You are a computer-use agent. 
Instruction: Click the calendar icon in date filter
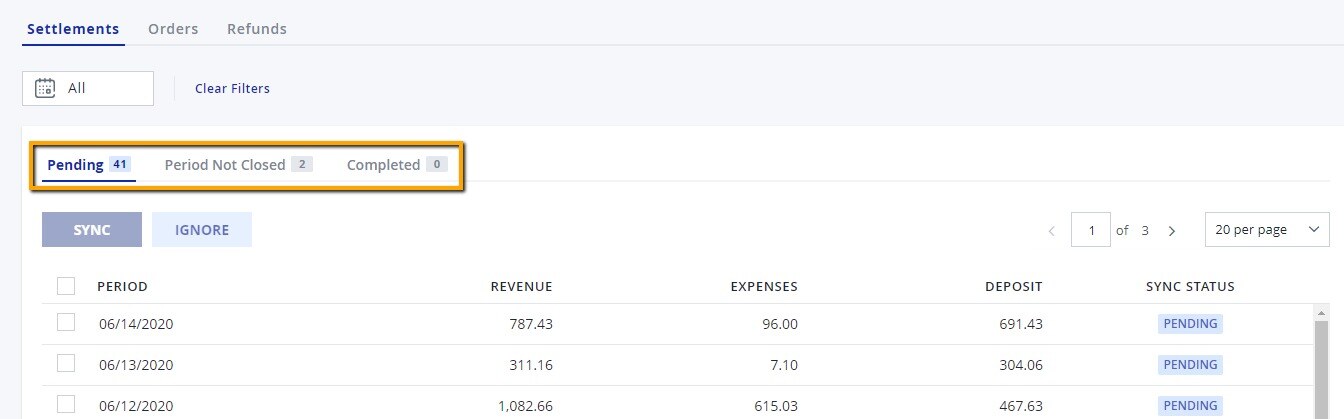(45, 88)
